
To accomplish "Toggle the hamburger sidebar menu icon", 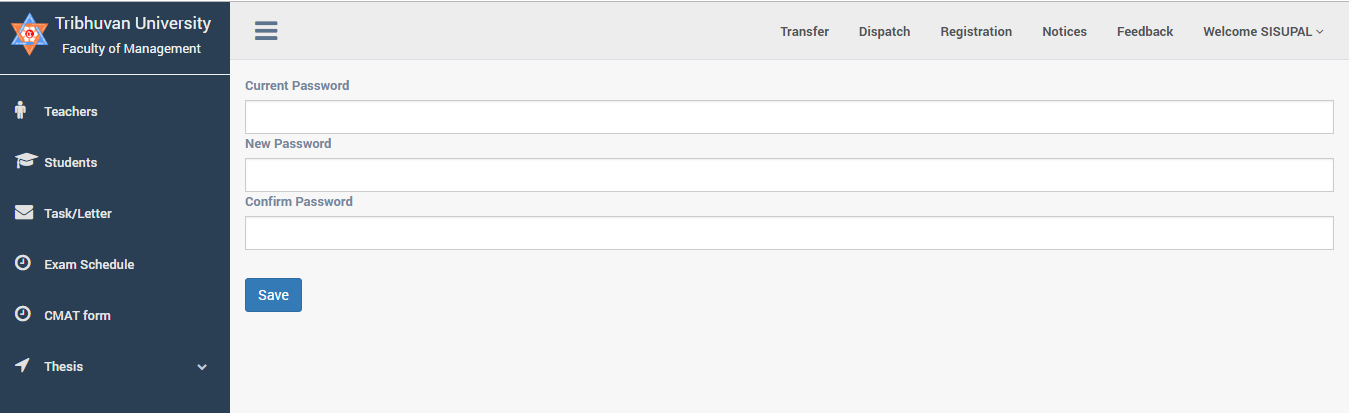I will [x=266, y=31].
